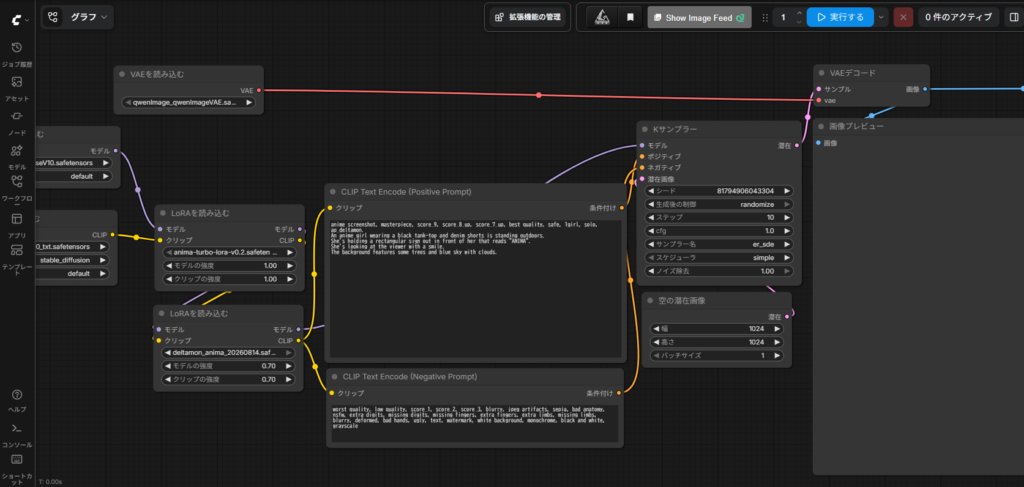Open the ジョブ履歴 job history panel
1024x487 pixels.
[x=17, y=55]
